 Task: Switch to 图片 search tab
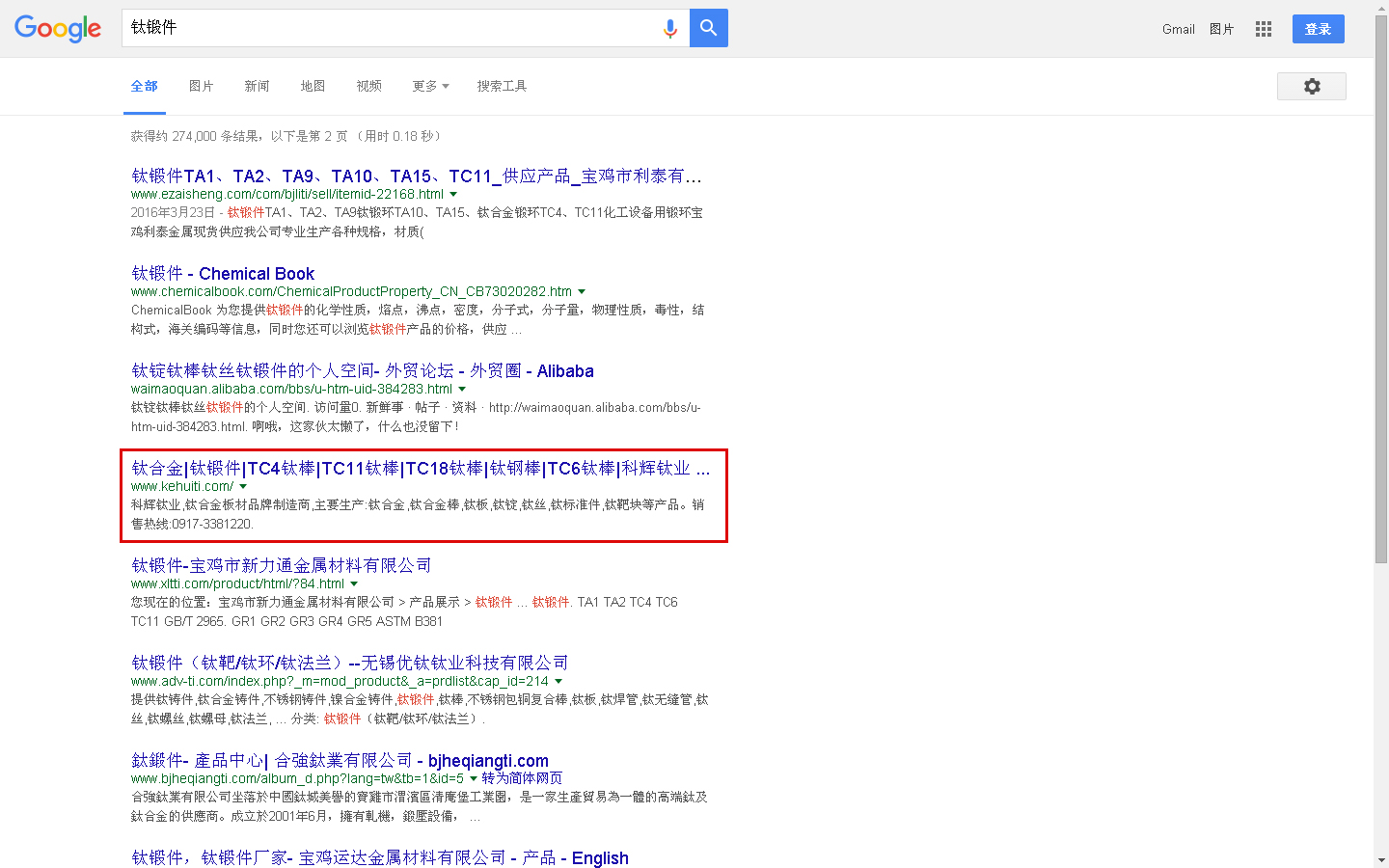[202, 86]
